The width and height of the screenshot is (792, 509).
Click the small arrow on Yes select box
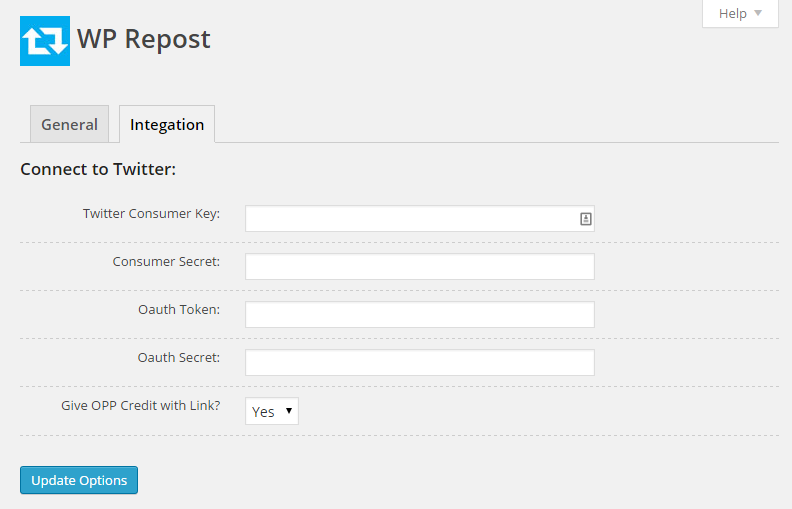coord(289,411)
